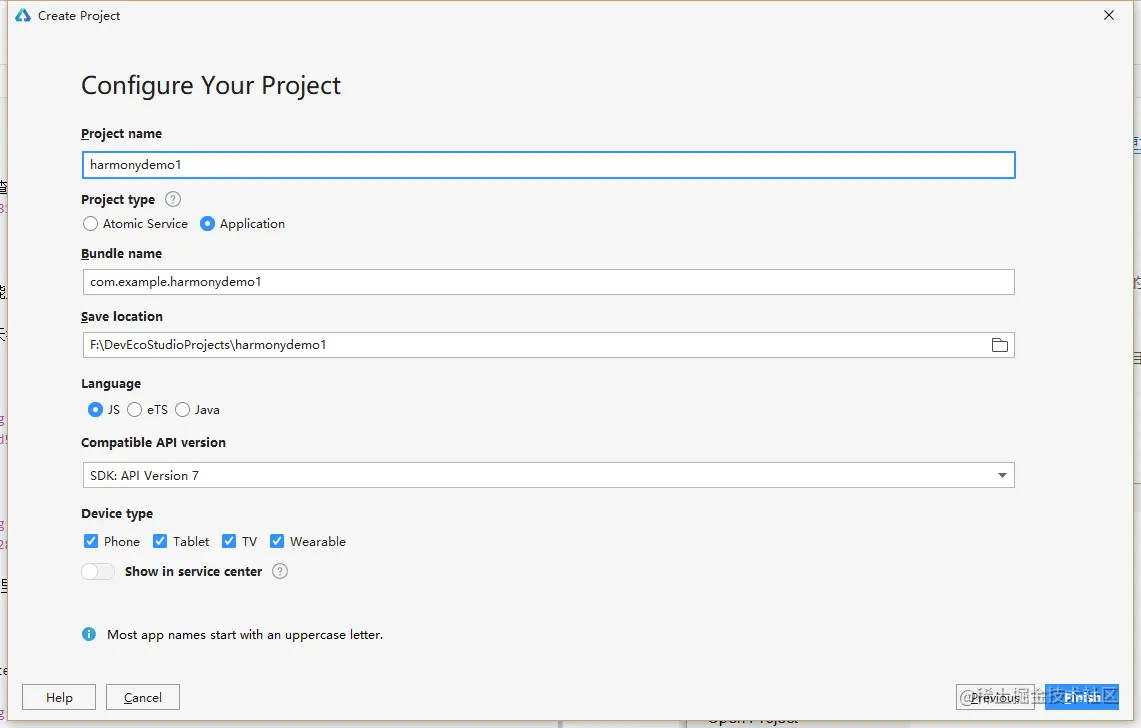Enable Show in service center switch

click(98, 571)
